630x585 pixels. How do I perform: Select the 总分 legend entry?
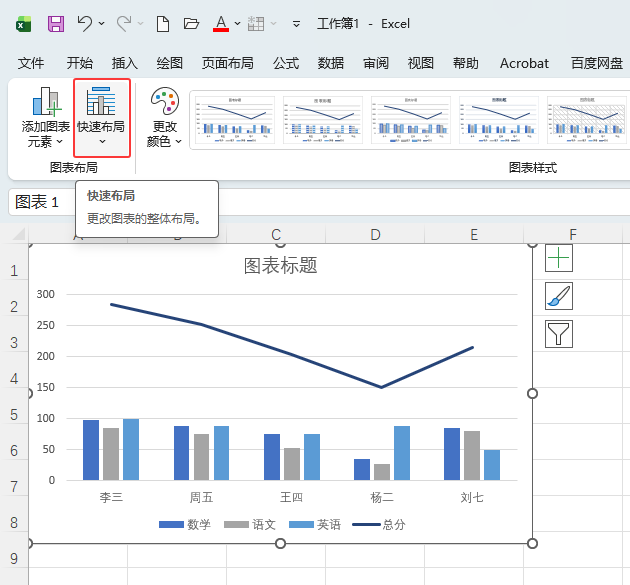pos(379,524)
